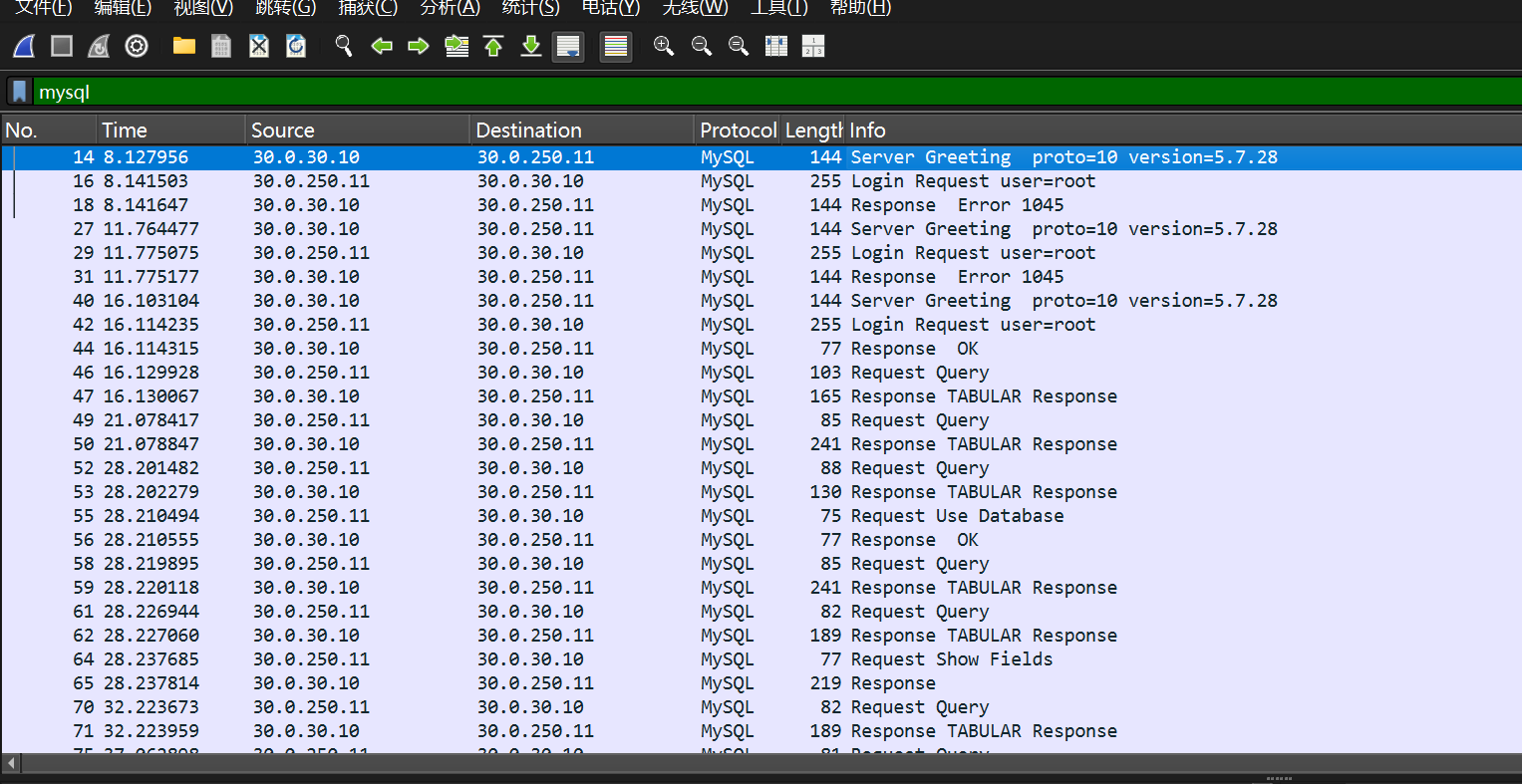
Task: Open the 分析(A) menu
Action: [450, 8]
